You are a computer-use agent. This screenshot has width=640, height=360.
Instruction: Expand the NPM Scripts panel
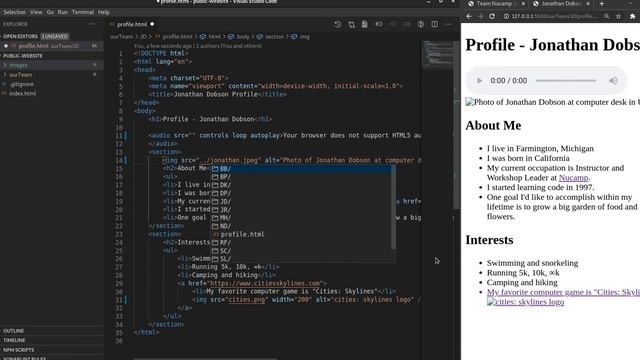pos(19,350)
